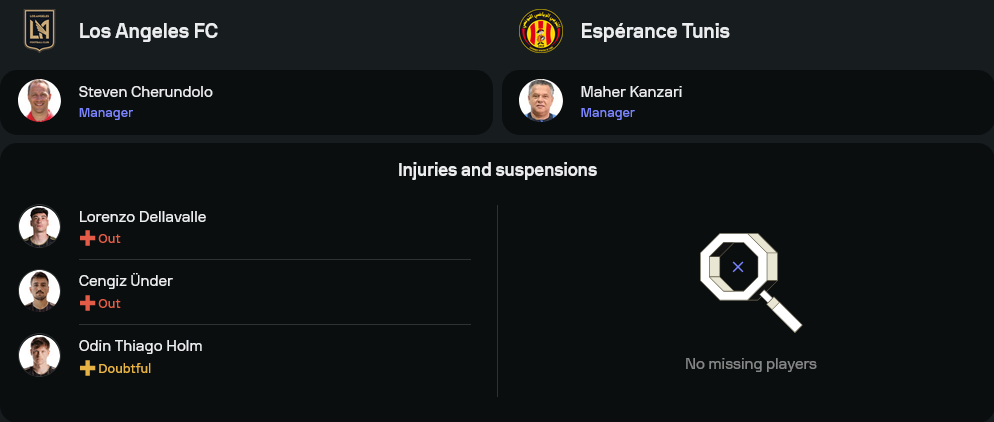Open Steven Cherundolo's manager photo
994x422 pixels.
click(x=40, y=101)
